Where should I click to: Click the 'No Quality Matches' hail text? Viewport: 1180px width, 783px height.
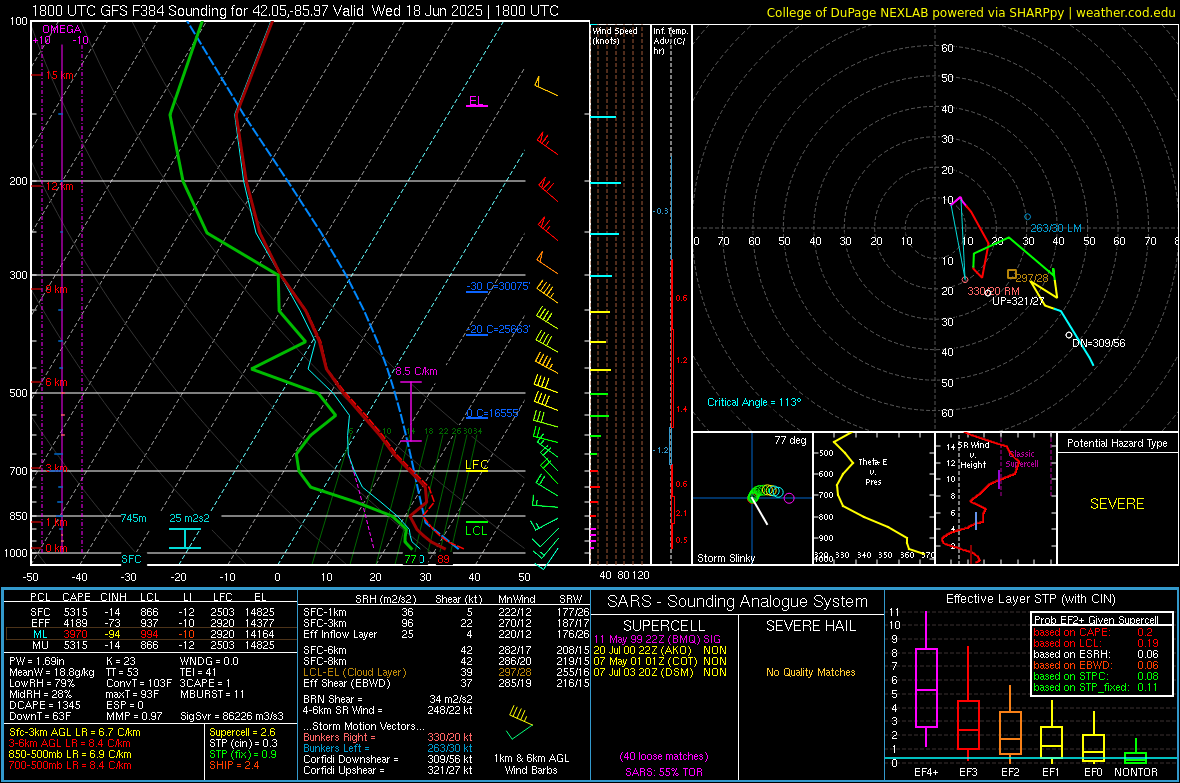tap(810, 672)
